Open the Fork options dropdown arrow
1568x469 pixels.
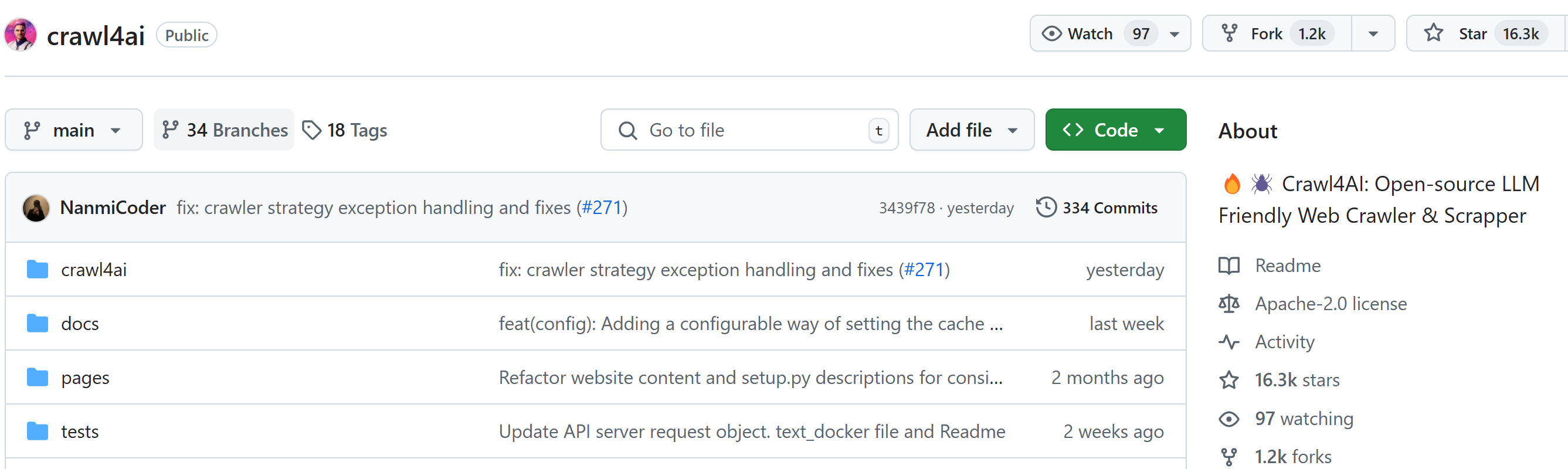[1373, 33]
